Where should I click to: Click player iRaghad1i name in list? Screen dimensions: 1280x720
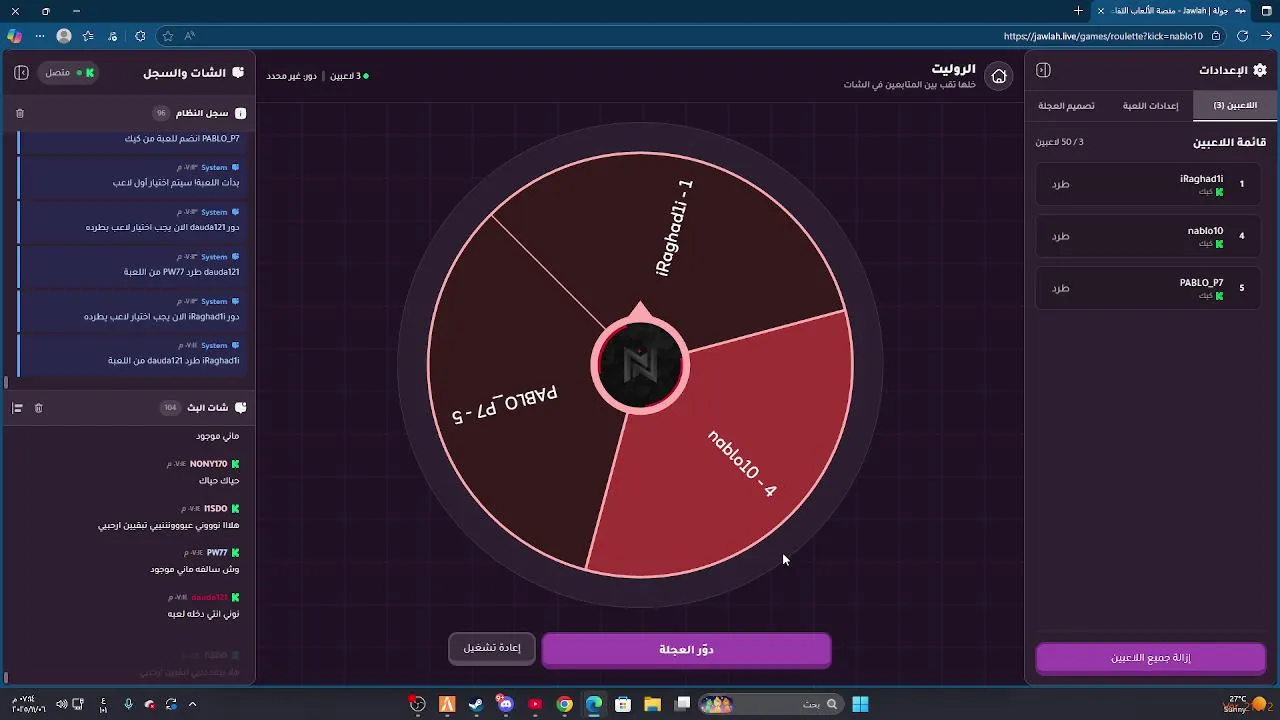pyautogui.click(x=1201, y=179)
